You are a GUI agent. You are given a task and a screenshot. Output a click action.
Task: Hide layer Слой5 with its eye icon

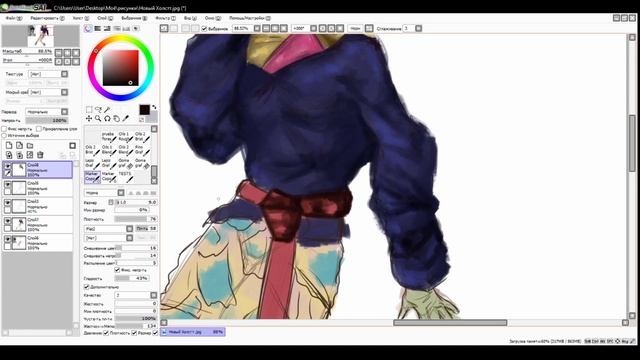point(8,184)
